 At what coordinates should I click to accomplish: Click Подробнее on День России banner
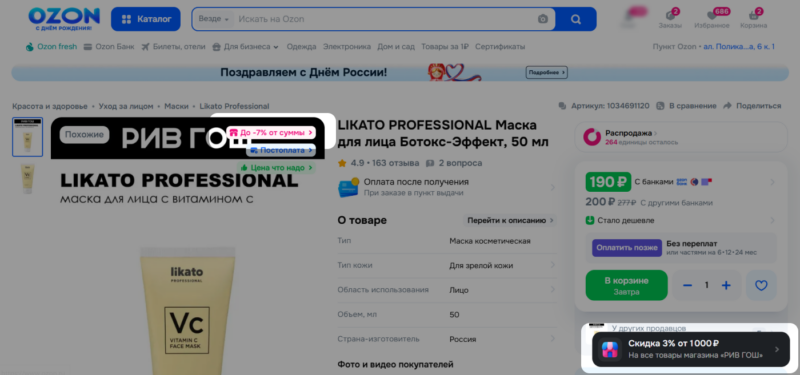546,72
